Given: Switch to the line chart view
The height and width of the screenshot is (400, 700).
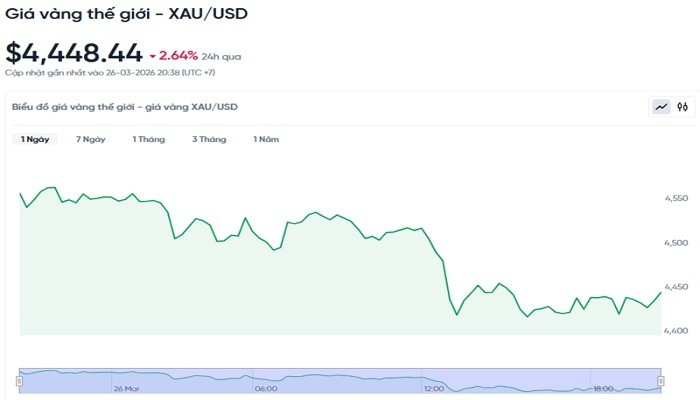Looking at the screenshot, I should (x=661, y=106).
